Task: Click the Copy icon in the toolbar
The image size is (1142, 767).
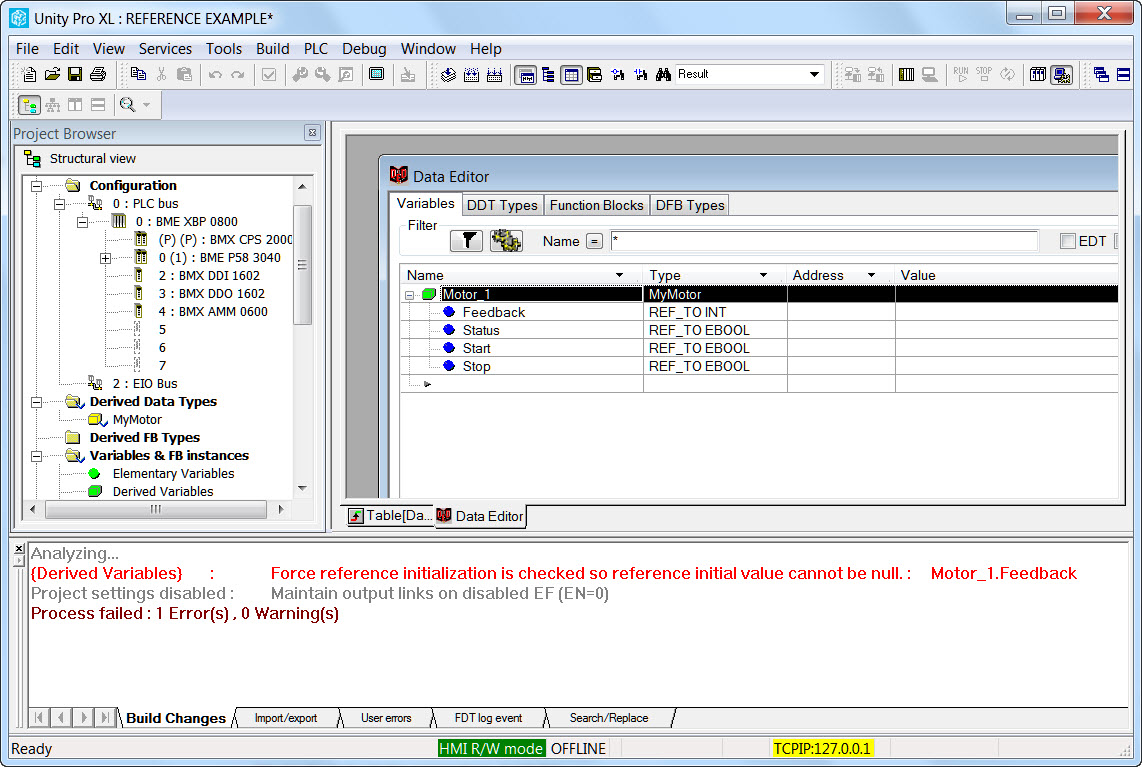Action: coord(138,74)
